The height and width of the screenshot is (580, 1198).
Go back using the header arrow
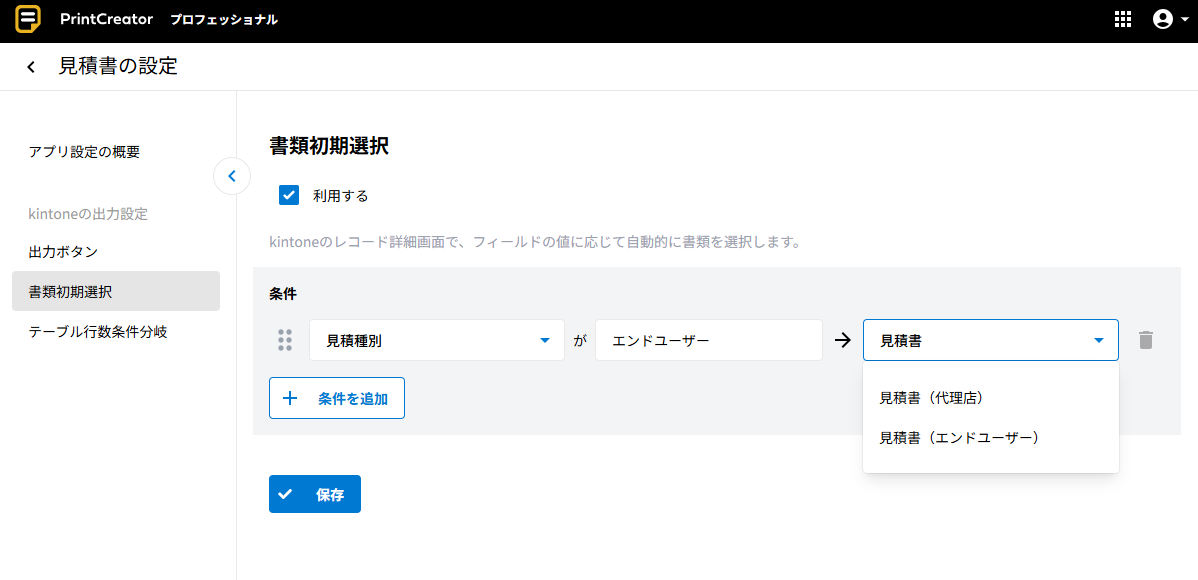tap(31, 67)
